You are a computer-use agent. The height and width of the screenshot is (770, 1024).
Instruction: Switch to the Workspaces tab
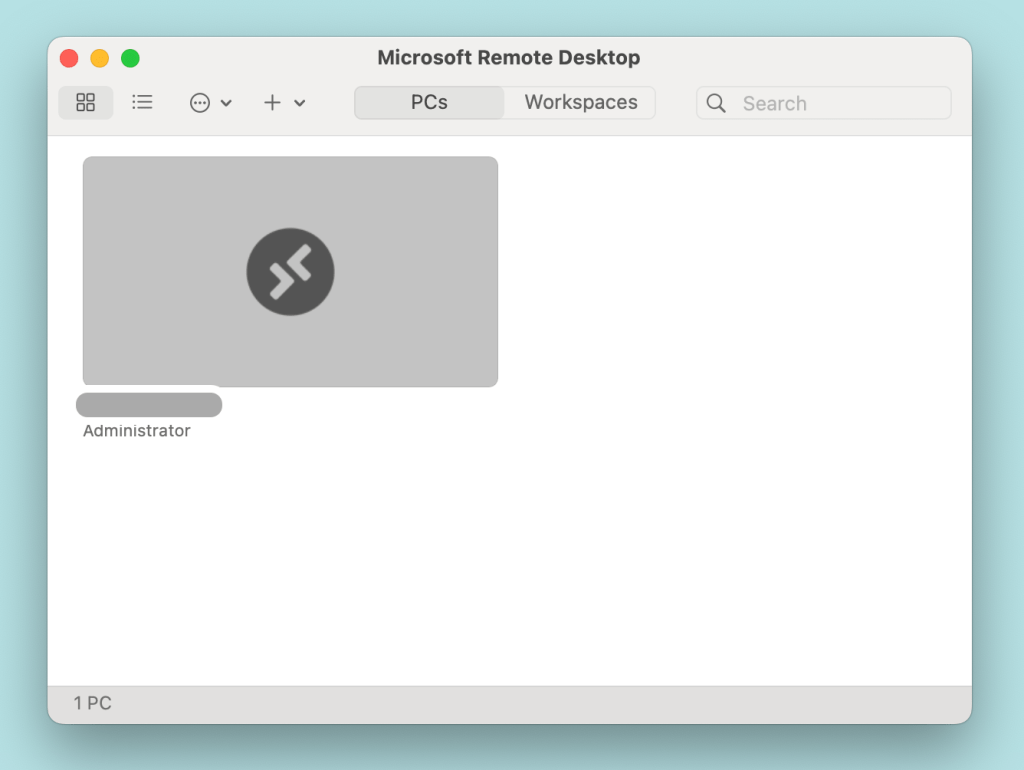coord(580,103)
